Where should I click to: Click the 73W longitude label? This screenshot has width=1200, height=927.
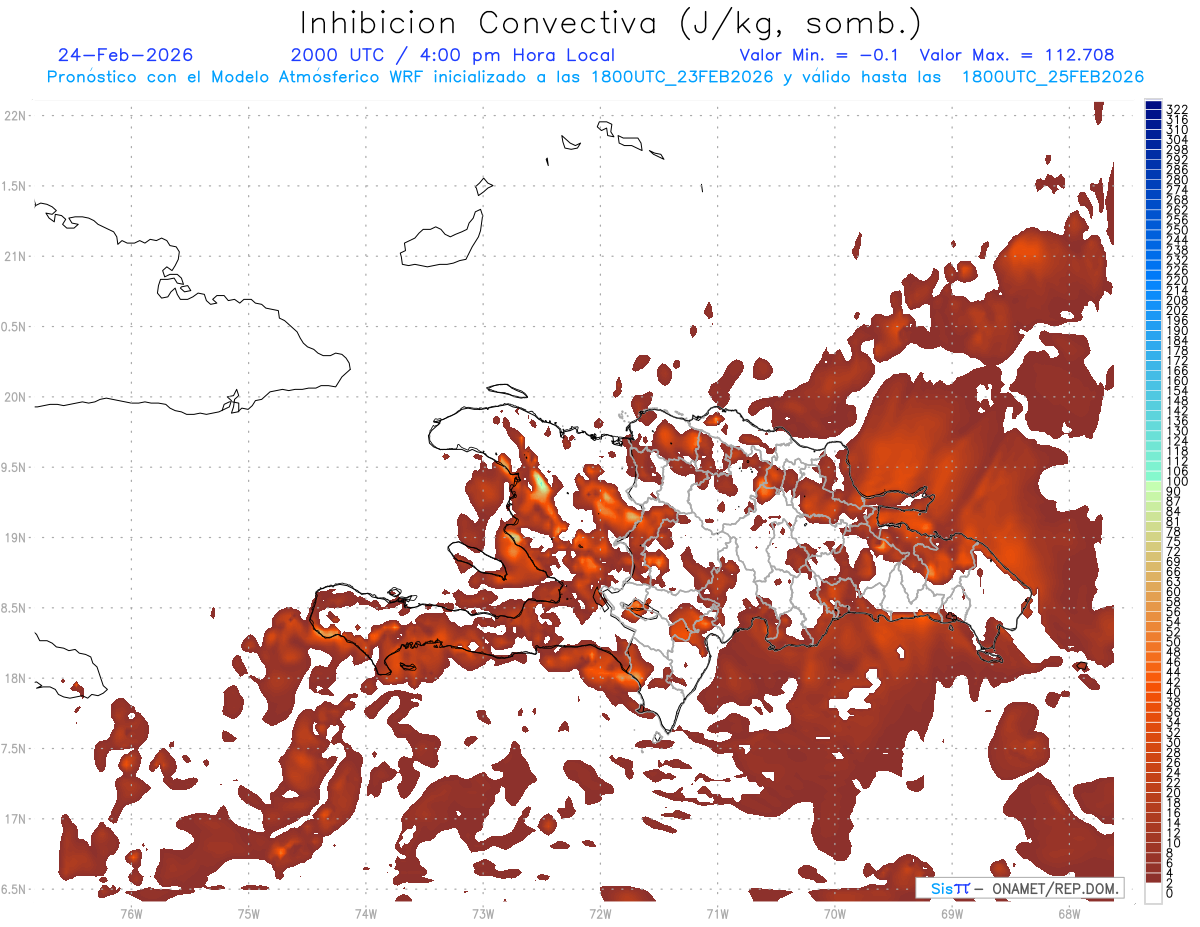pyautogui.click(x=483, y=913)
